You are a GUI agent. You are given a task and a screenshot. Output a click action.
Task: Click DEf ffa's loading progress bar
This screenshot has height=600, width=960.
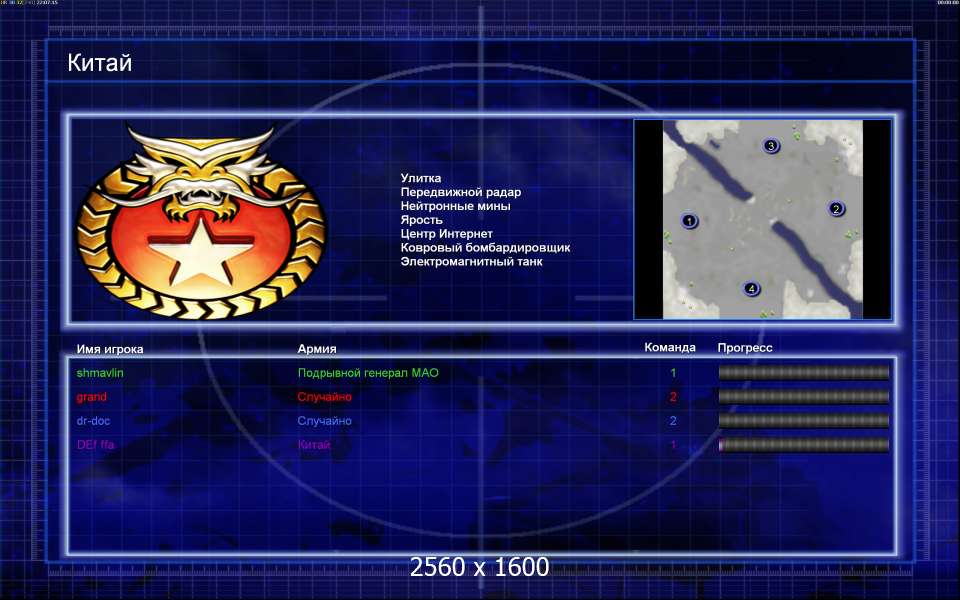tap(803, 444)
